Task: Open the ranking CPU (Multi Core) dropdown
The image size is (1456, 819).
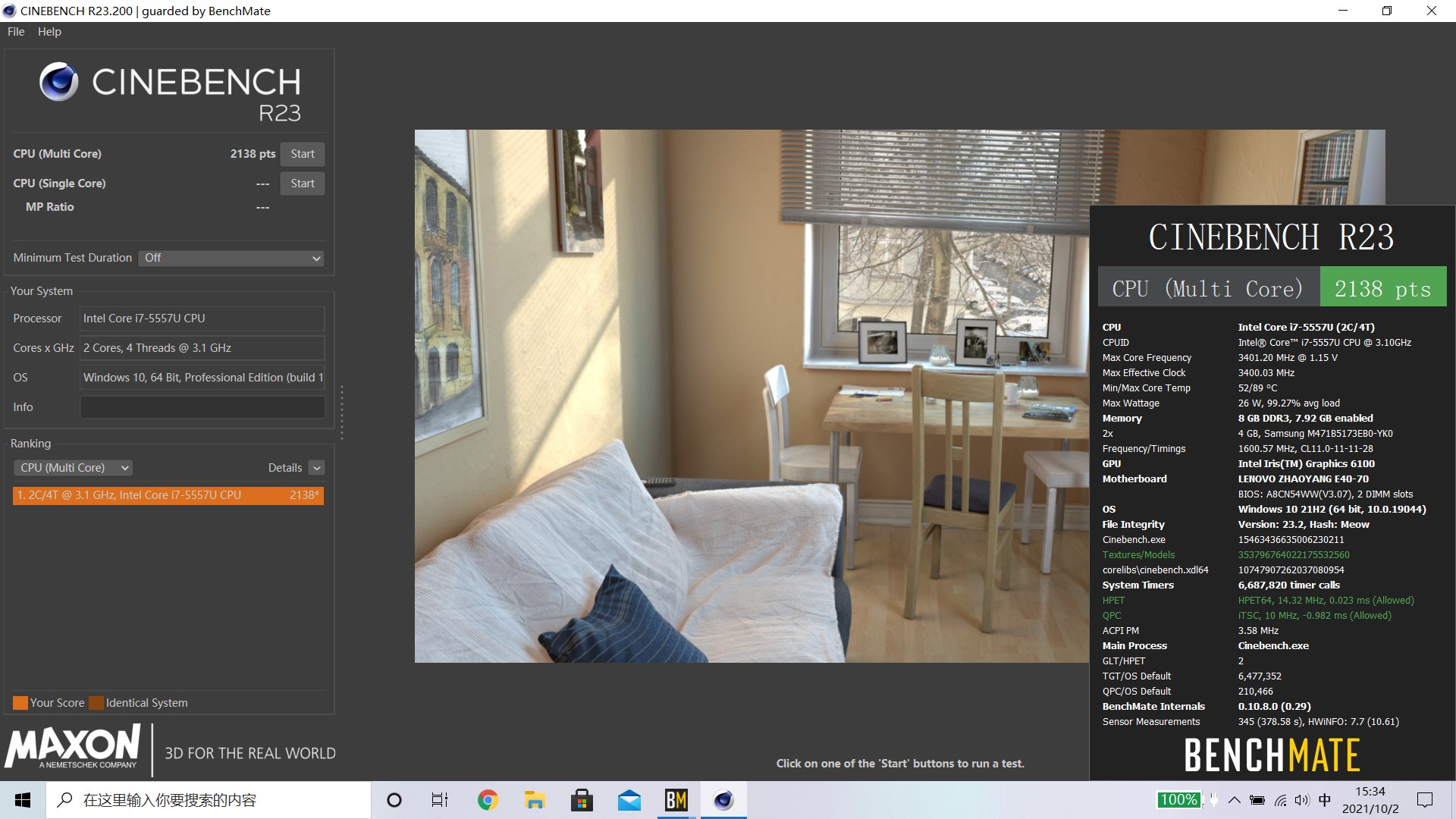Action: [x=73, y=468]
